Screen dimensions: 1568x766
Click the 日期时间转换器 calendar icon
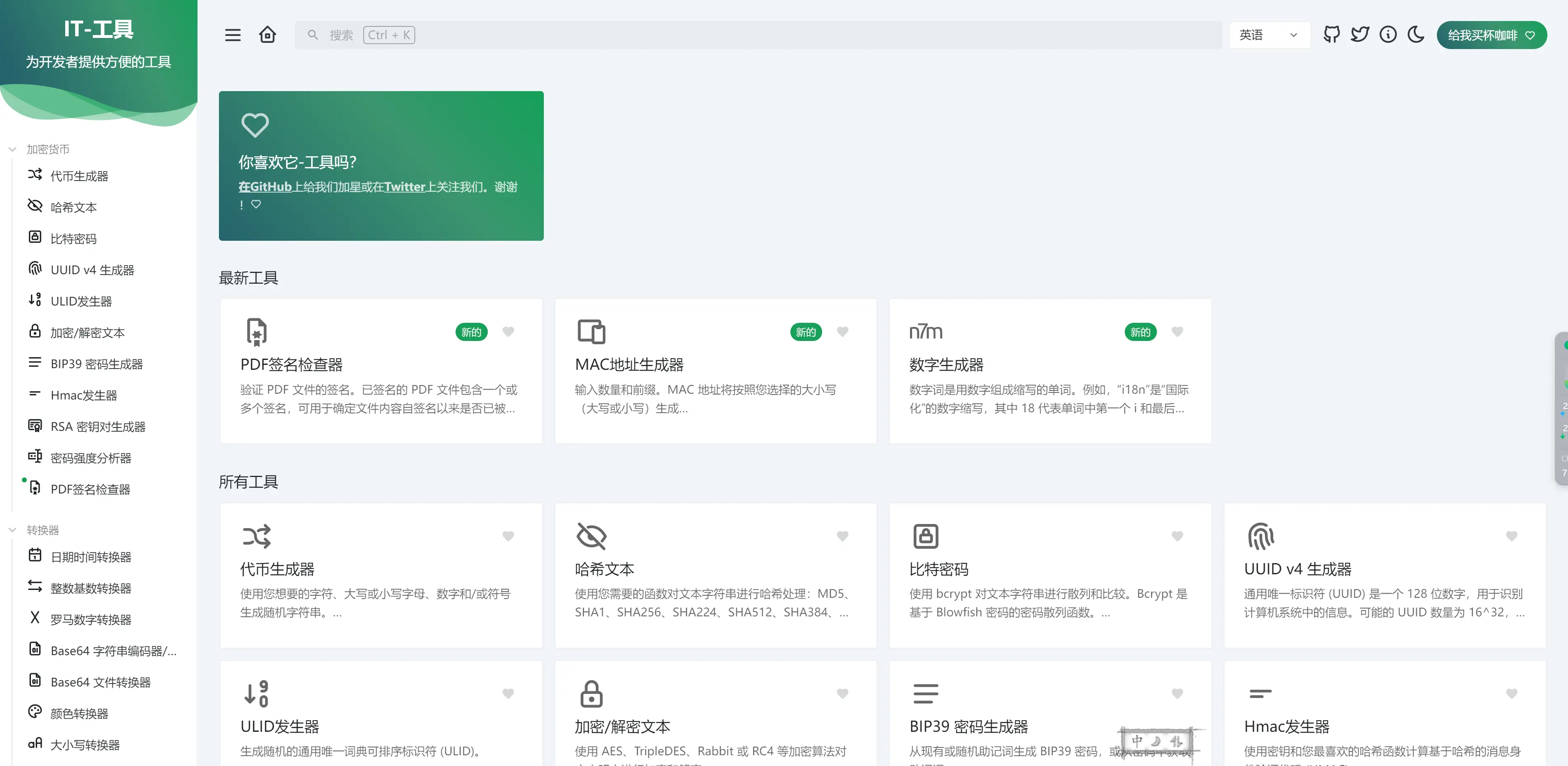pos(35,555)
